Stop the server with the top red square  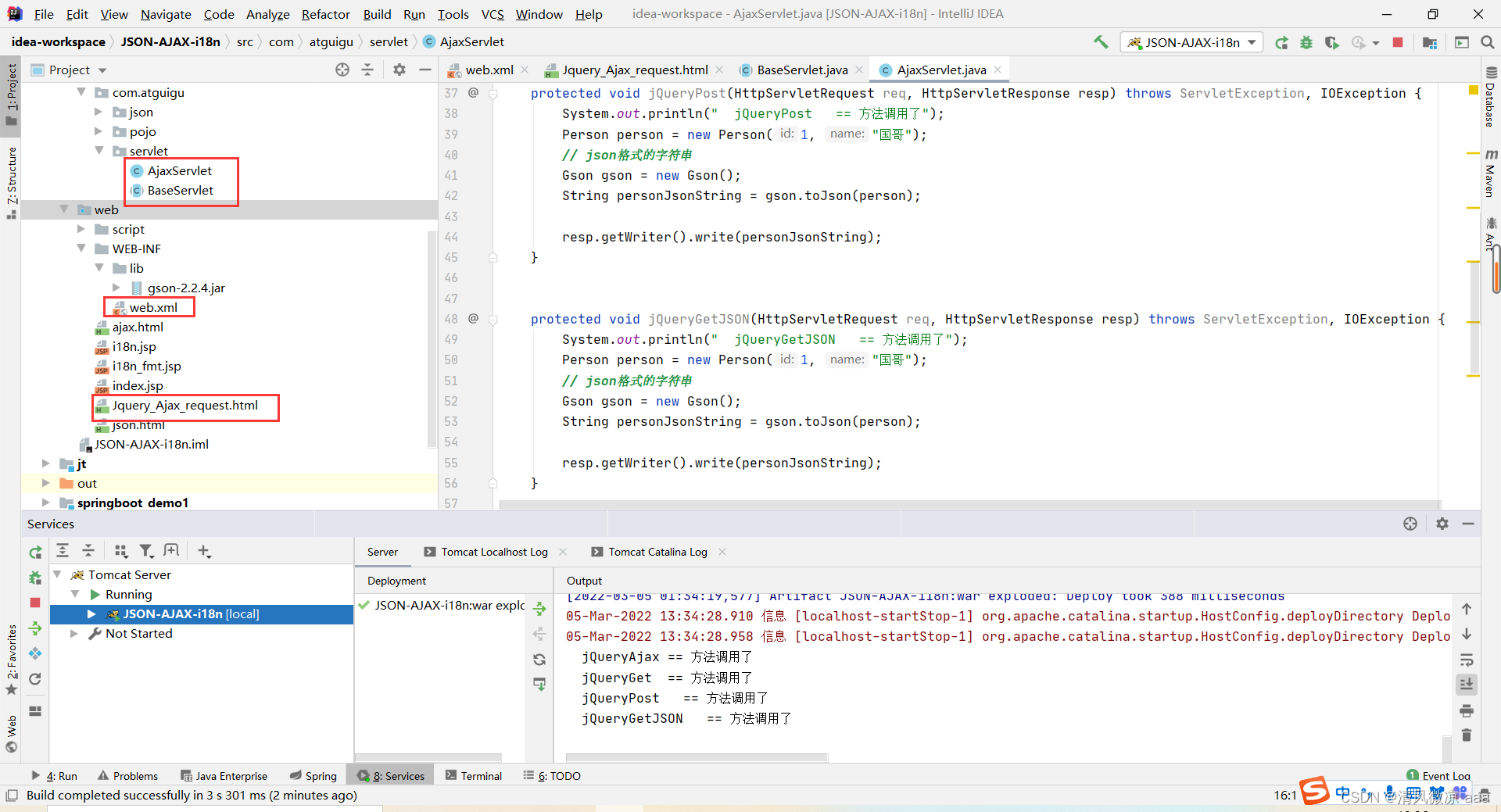pyautogui.click(x=1398, y=42)
